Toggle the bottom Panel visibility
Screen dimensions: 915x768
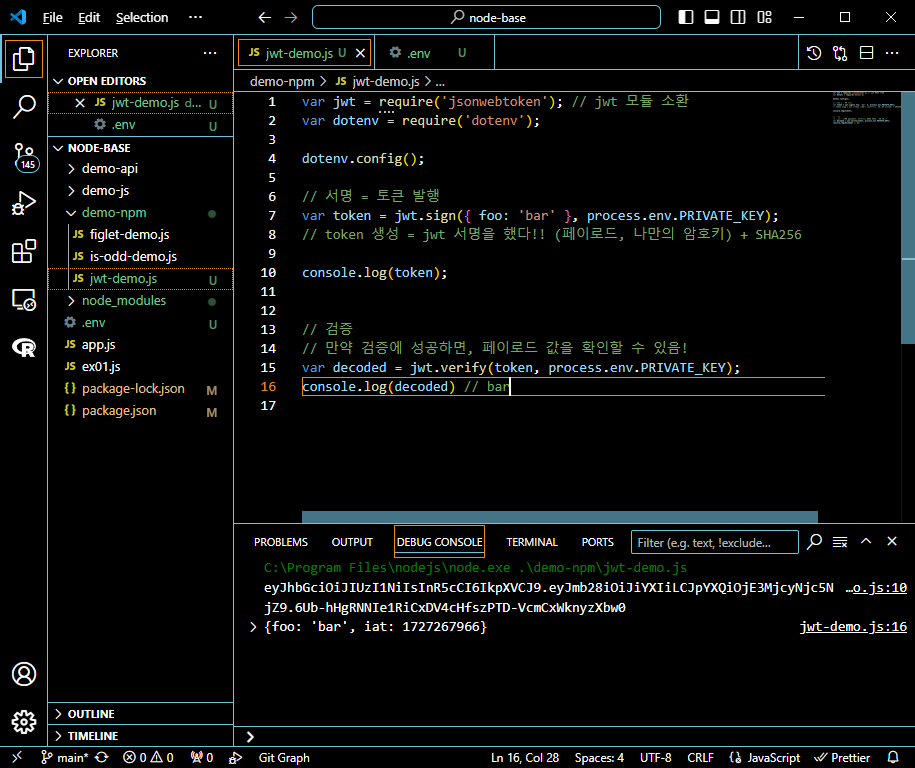pos(712,18)
